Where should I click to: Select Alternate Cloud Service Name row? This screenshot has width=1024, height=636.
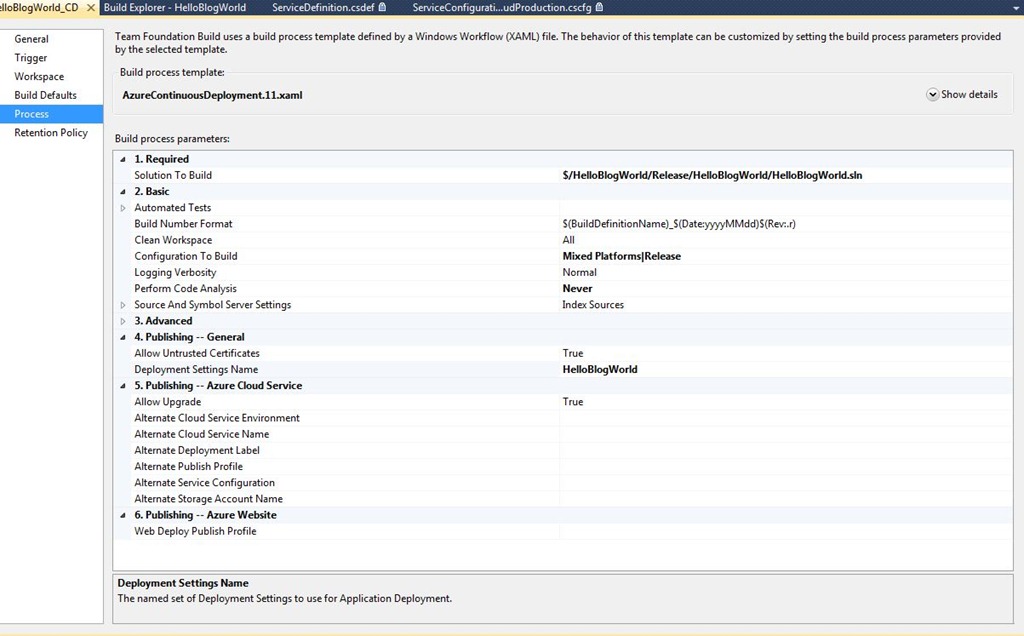pyautogui.click(x=201, y=434)
